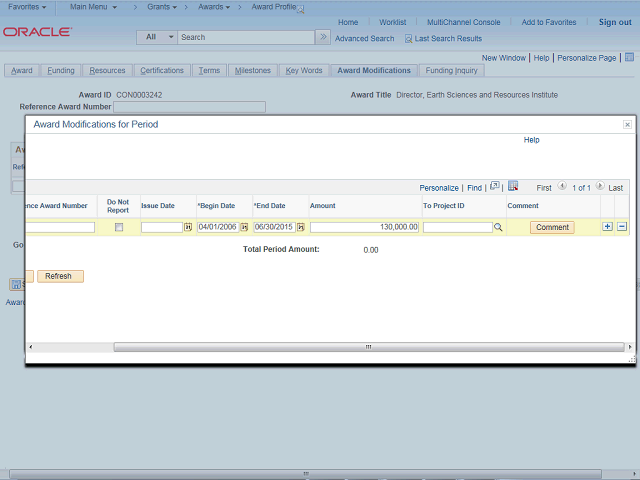Screen dimensions: 640x480
Task: Expand Main Menu dropdown
Action: click(x=93, y=7)
